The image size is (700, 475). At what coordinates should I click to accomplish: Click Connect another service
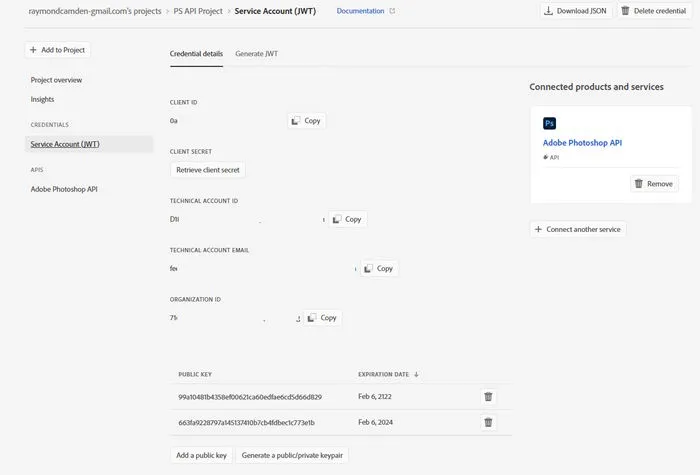(578, 229)
